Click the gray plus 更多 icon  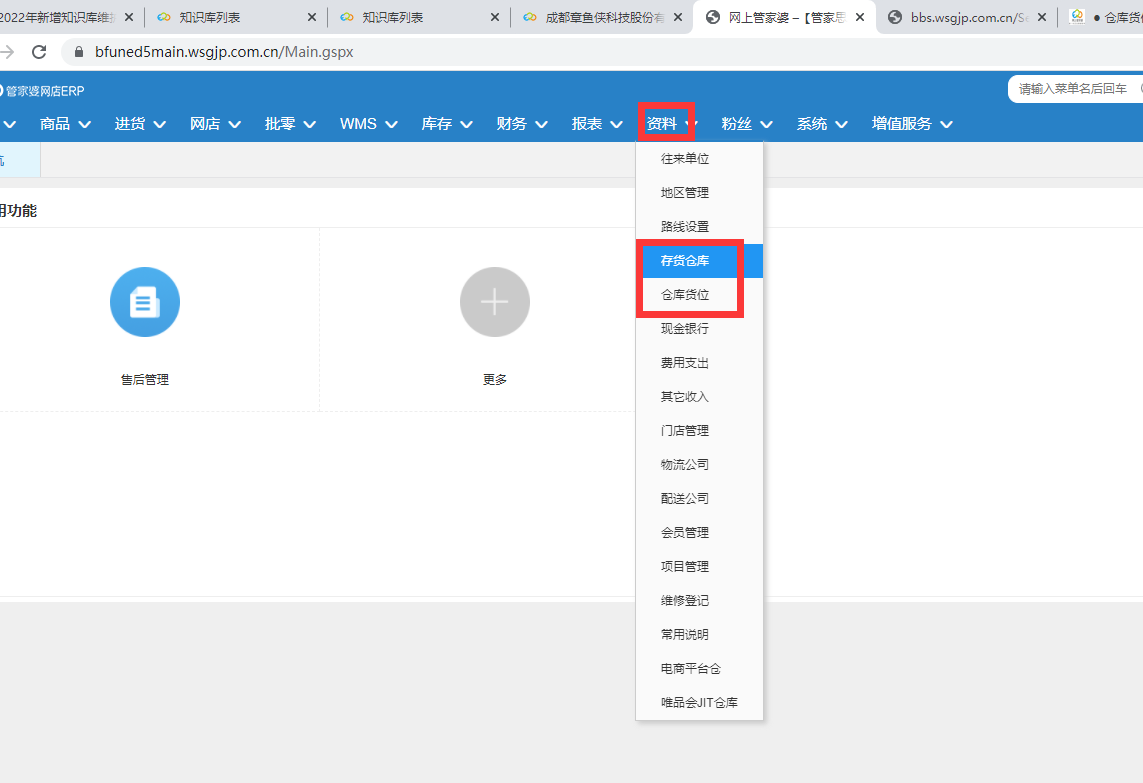[x=494, y=302]
